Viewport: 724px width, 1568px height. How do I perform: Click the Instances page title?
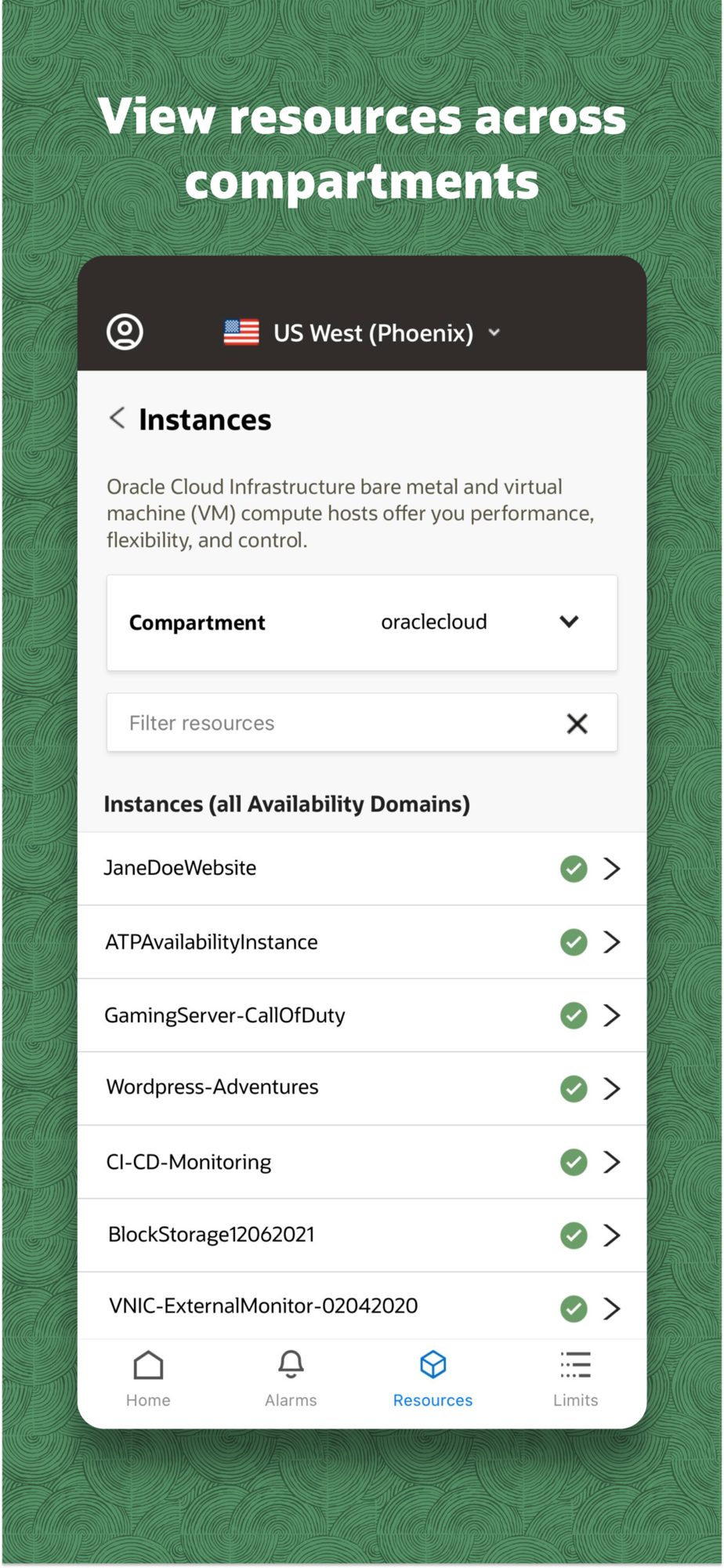click(205, 420)
